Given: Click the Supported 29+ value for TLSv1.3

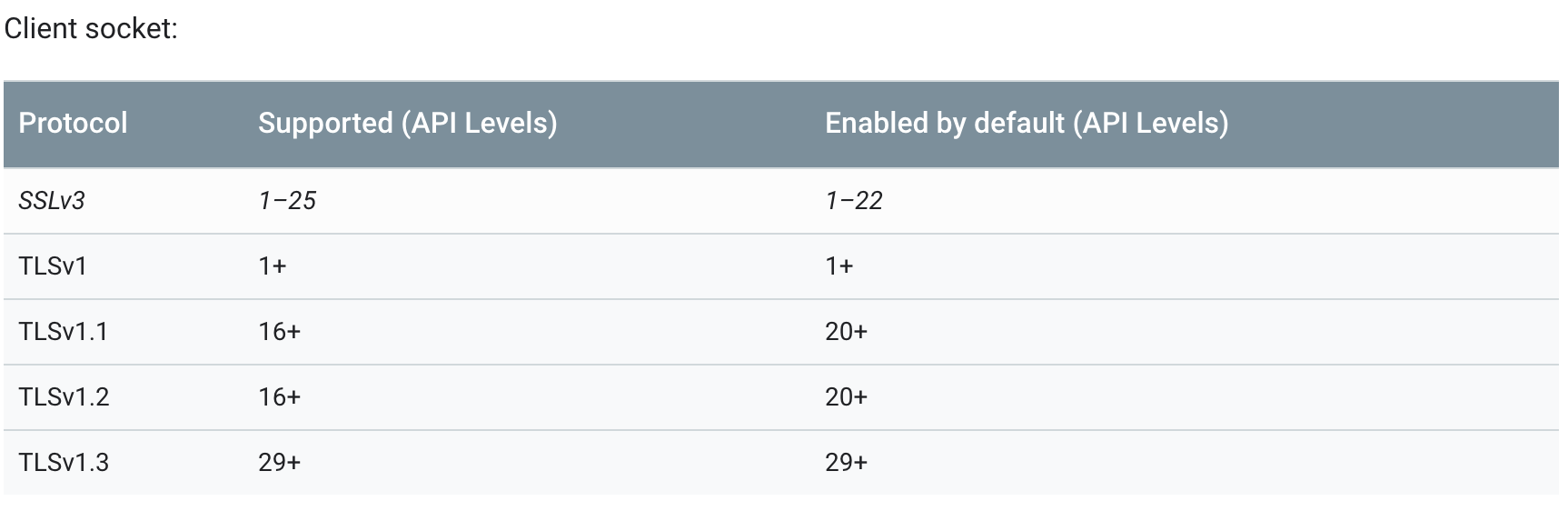Looking at the screenshot, I should coord(279,463).
